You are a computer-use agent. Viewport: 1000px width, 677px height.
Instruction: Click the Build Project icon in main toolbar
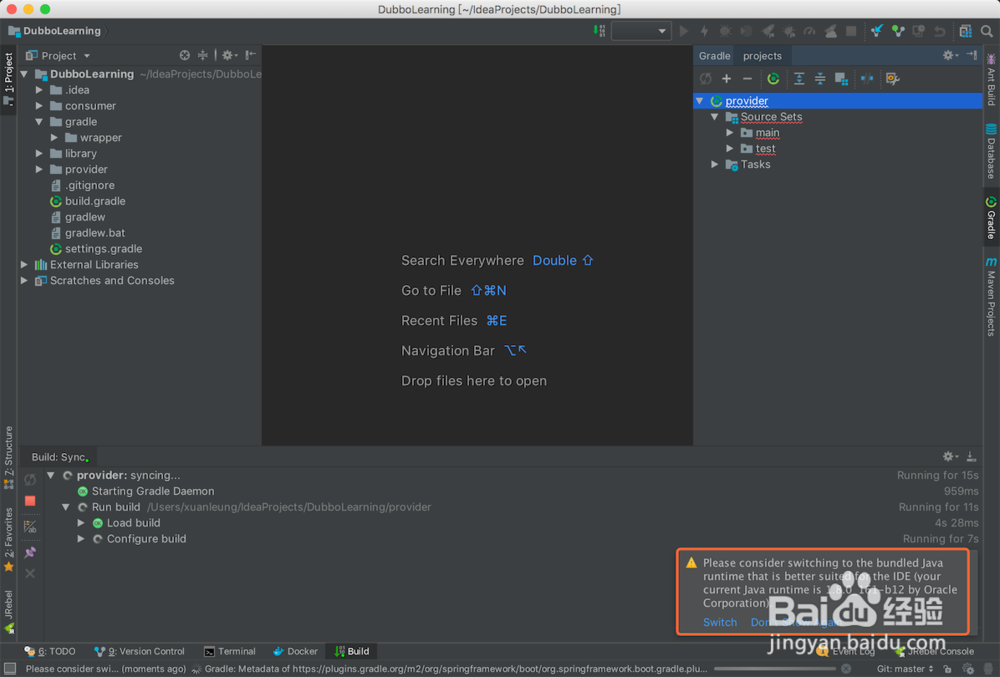point(599,31)
